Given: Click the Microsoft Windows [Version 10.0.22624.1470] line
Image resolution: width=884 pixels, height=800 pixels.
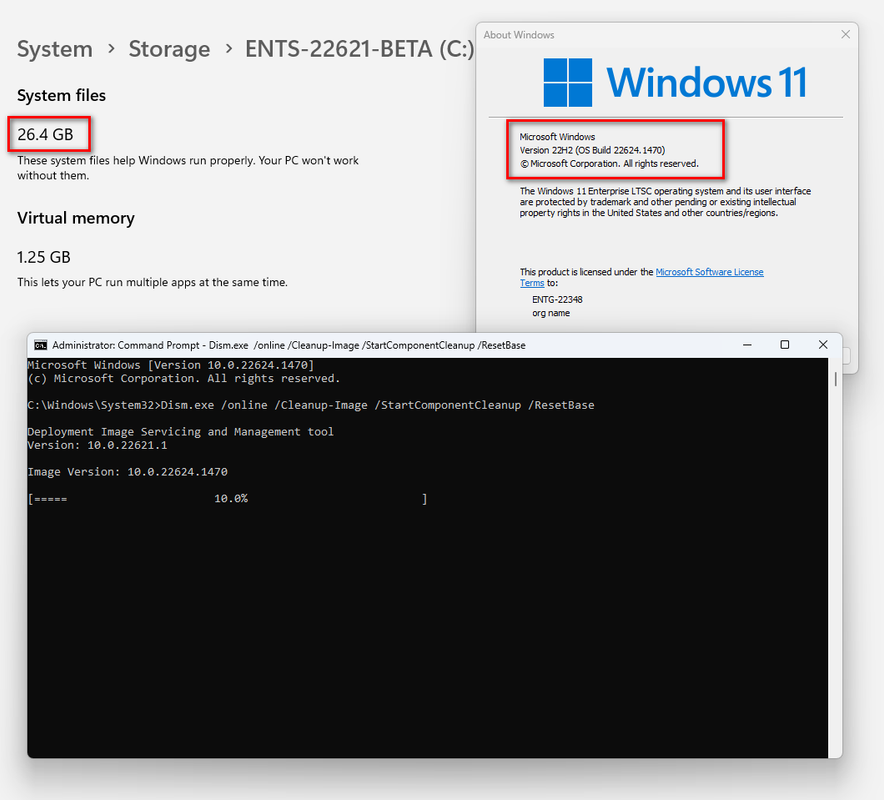Looking at the screenshot, I should tap(170, 365).
